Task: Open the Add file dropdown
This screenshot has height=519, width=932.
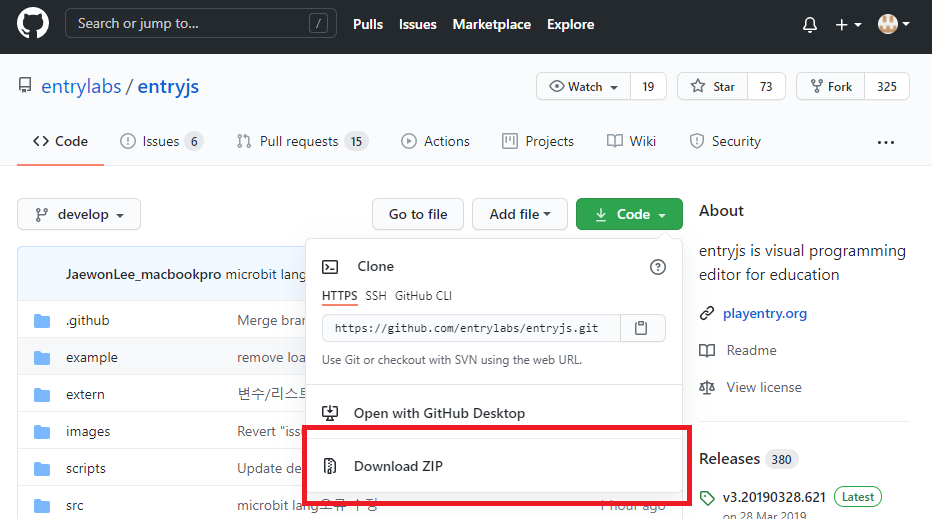Action: pos(520,214)
